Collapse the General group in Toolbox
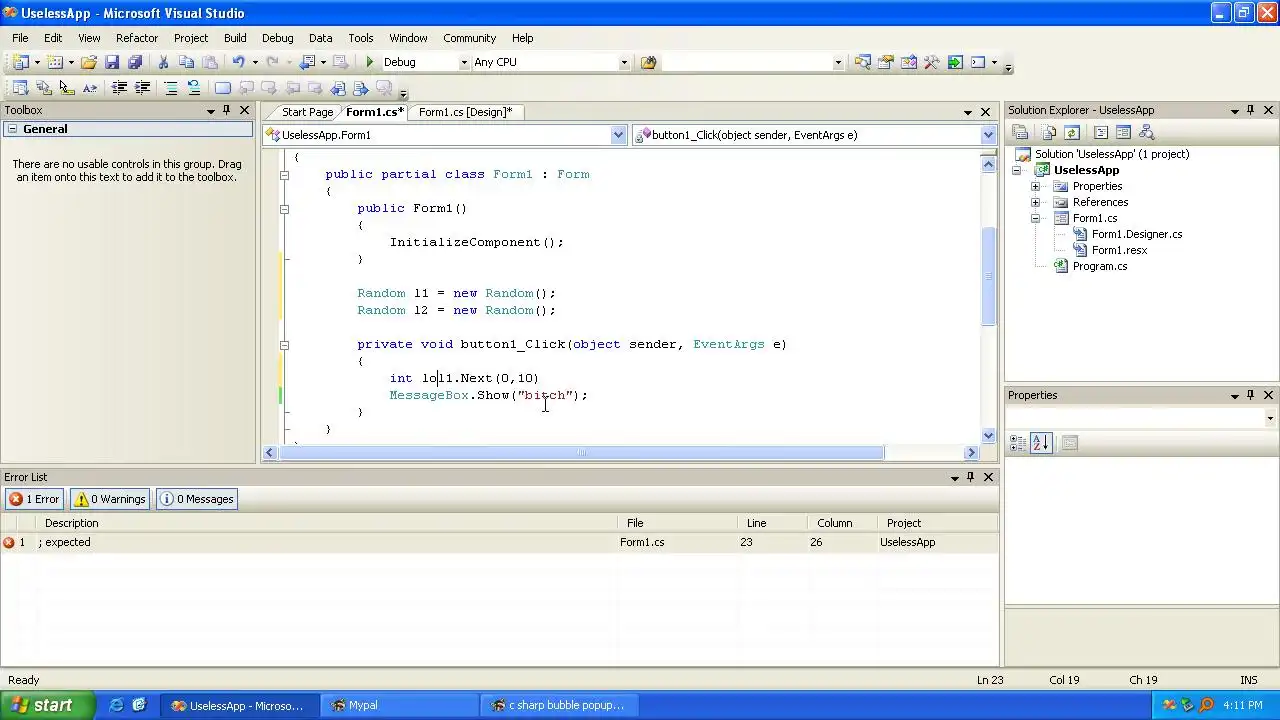The height and width of the screenshot is (720, 1280). [11, 129]
